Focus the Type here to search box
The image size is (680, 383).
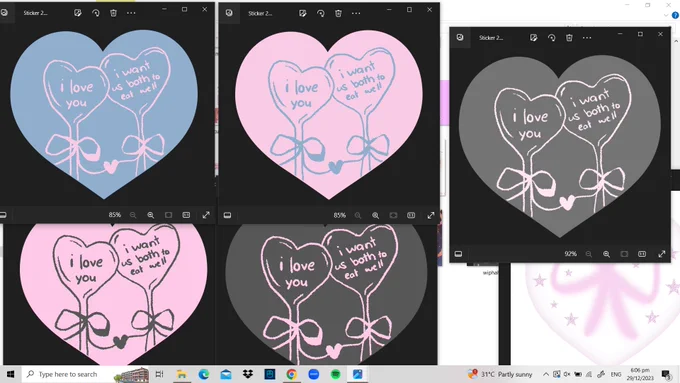coord(87,374)
